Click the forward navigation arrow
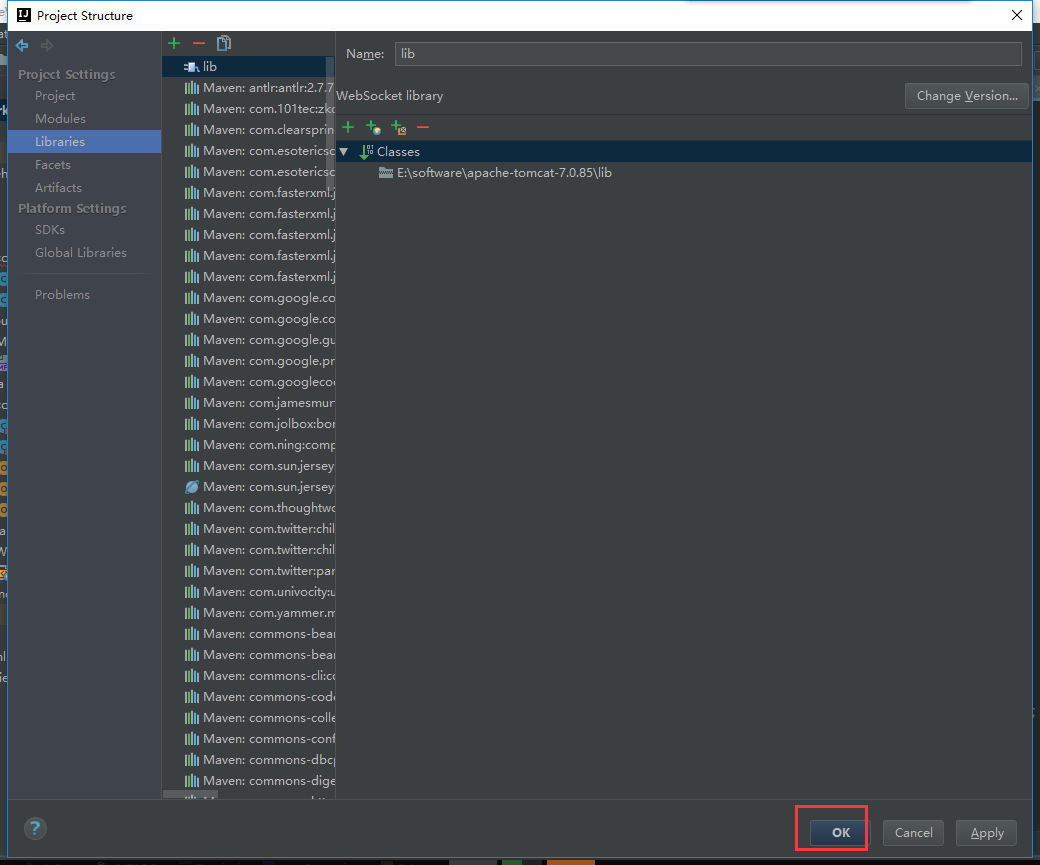 click(46, 45)
